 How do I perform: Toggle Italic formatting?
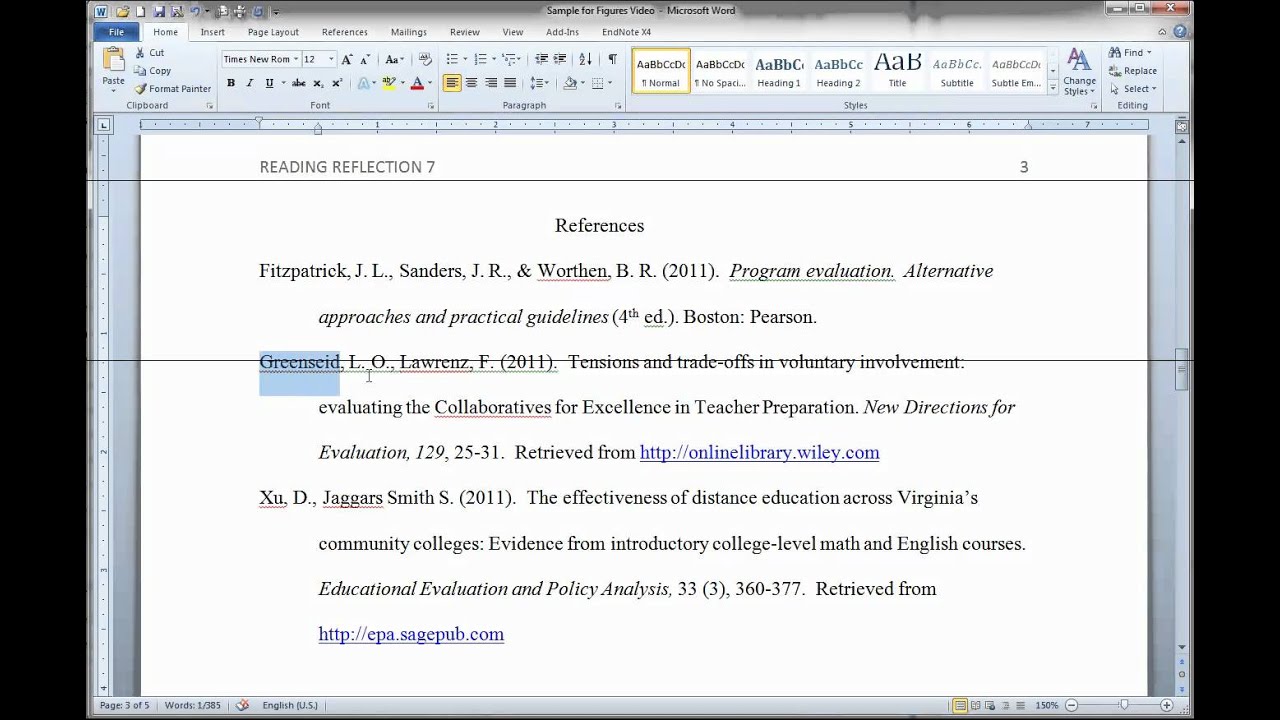(250, 83)
